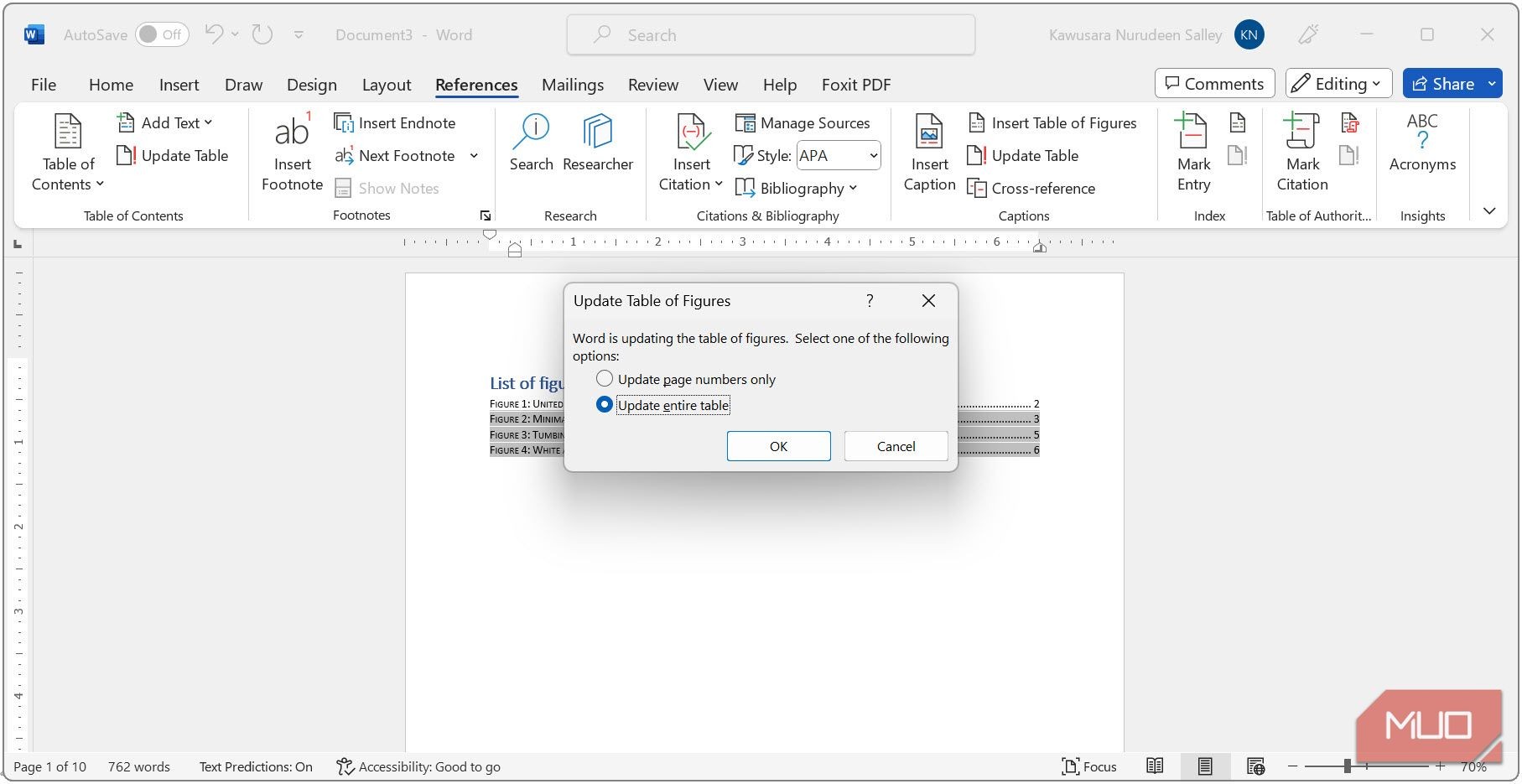Click Insert Table of Authorities icon
Viewport: 1522px width, 784px height.
(1349, 122)
